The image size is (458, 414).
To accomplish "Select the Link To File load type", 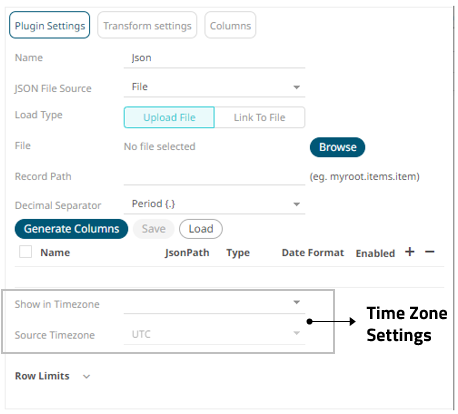I will pos(259,117).
